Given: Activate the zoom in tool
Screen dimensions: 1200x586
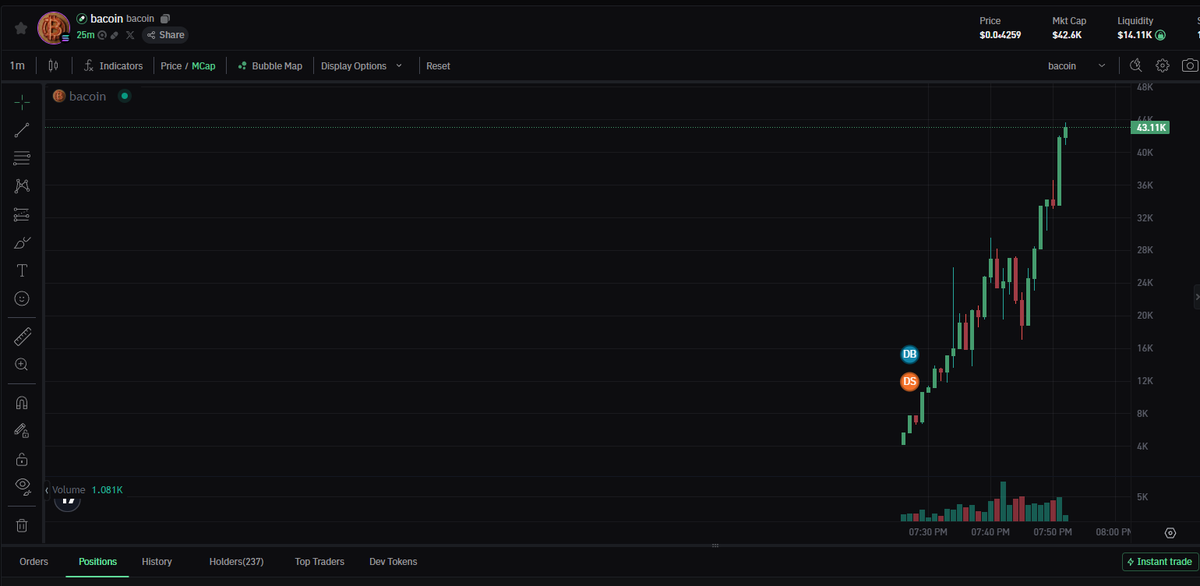Looking at the screenshot, I should tap(22, 365).
